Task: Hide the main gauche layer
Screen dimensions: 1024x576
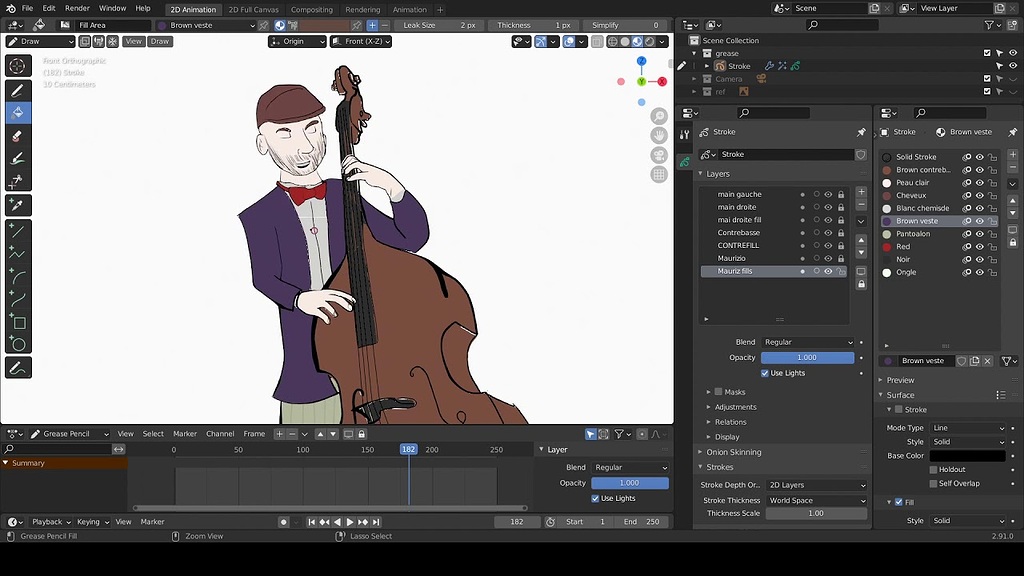Action: 828,195
